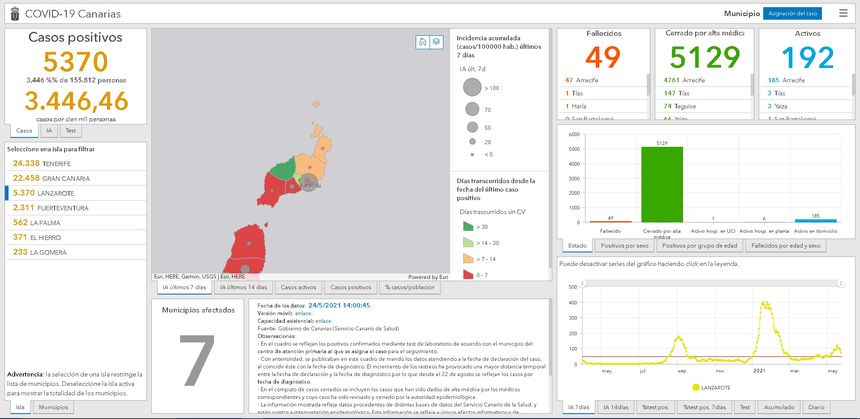Open the 'Acumulado' time series tab
Image resolution: width=860 pixels, height=419 pixels.
pos(779,408)
